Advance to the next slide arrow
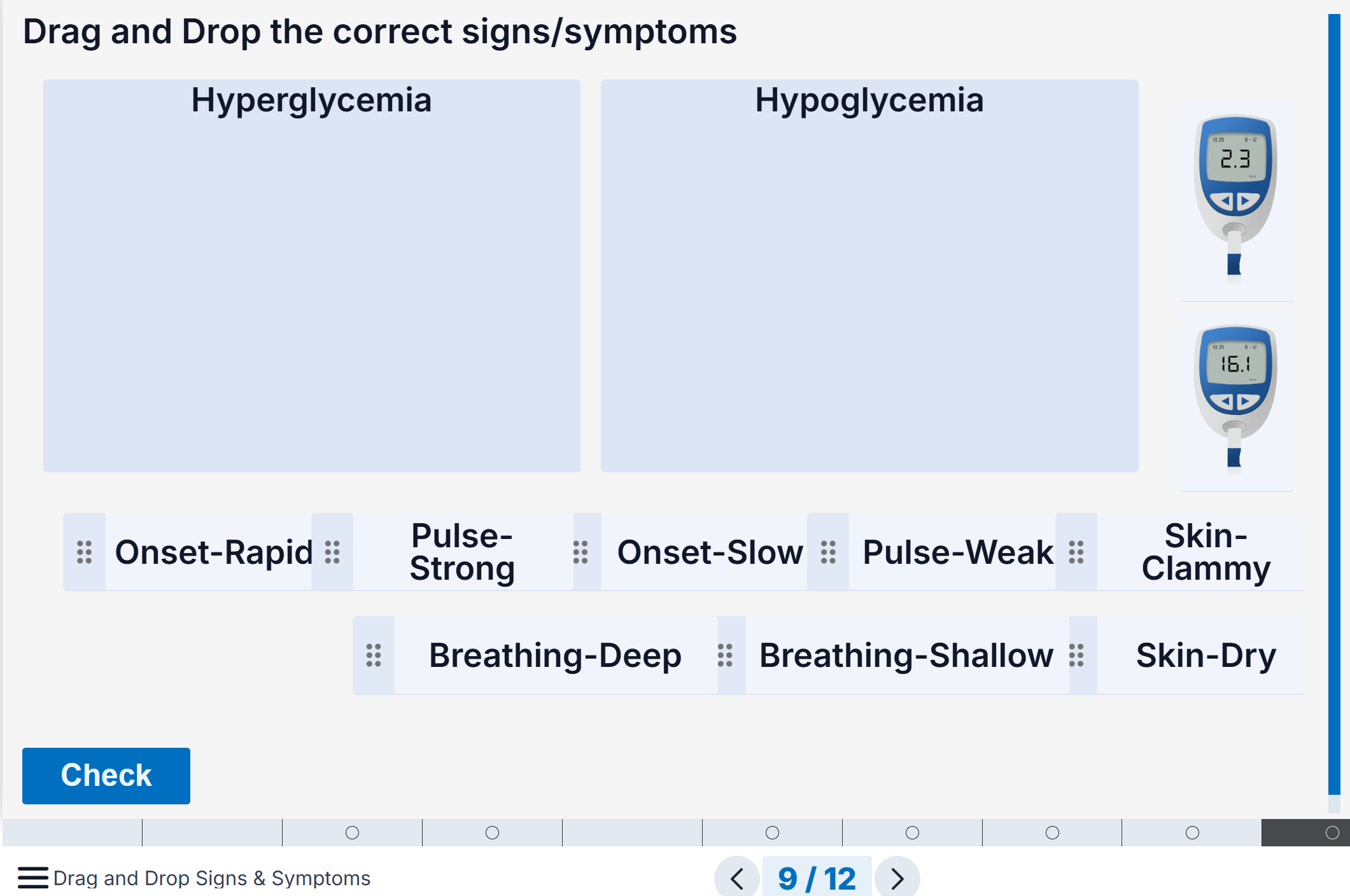 [897, 879]
